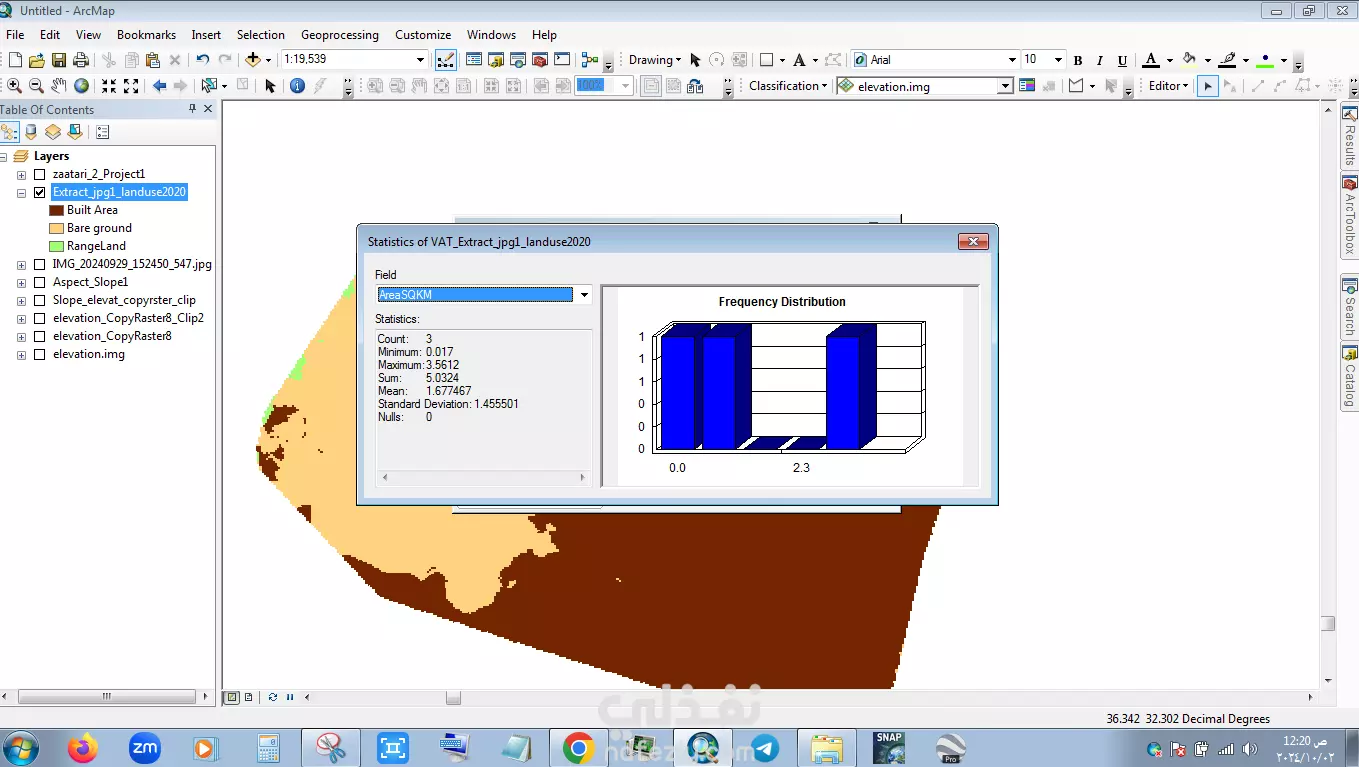Click the Built Area brown swatch
Screen dimensions: 1359x767
coord(57,210)
